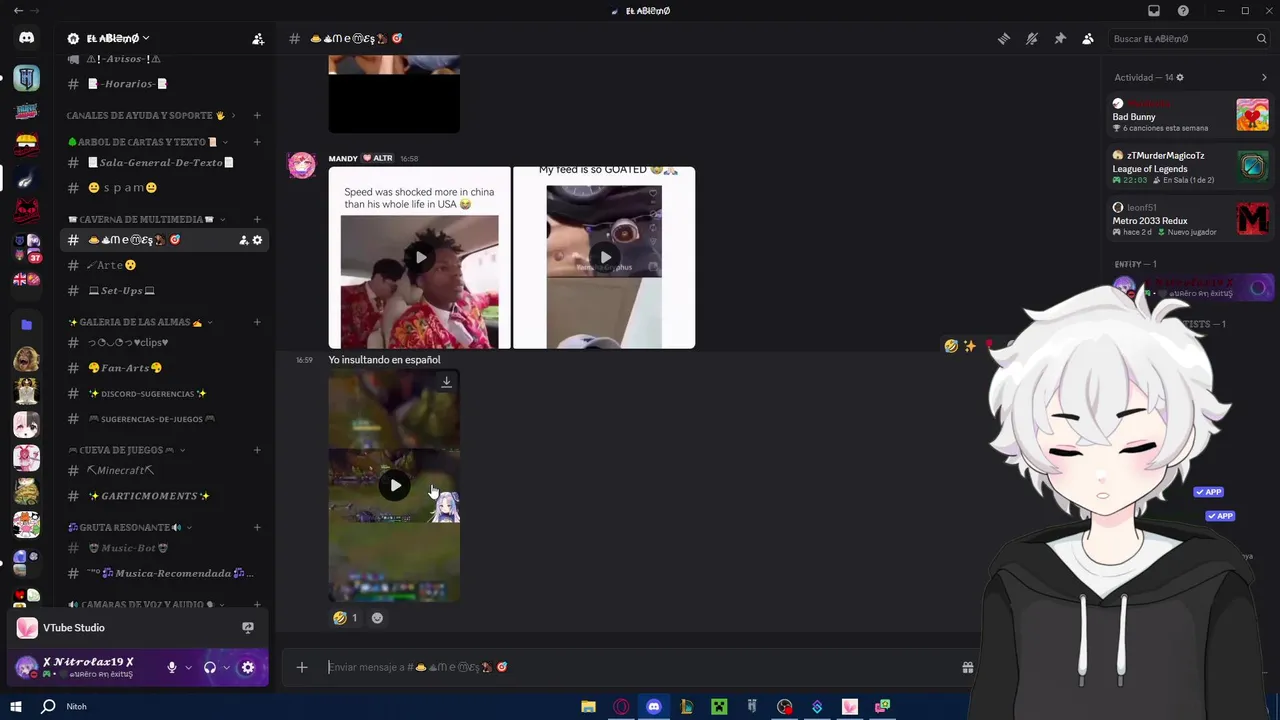
Task: Open Discord direct messages home
Action: pos(26,38)
